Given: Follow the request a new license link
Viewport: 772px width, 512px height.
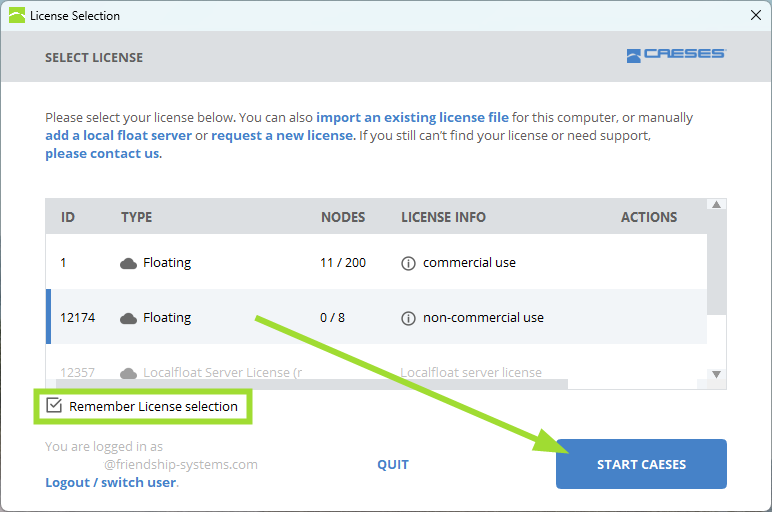Looking at the screenshot, I should click(x=282, y=135).
